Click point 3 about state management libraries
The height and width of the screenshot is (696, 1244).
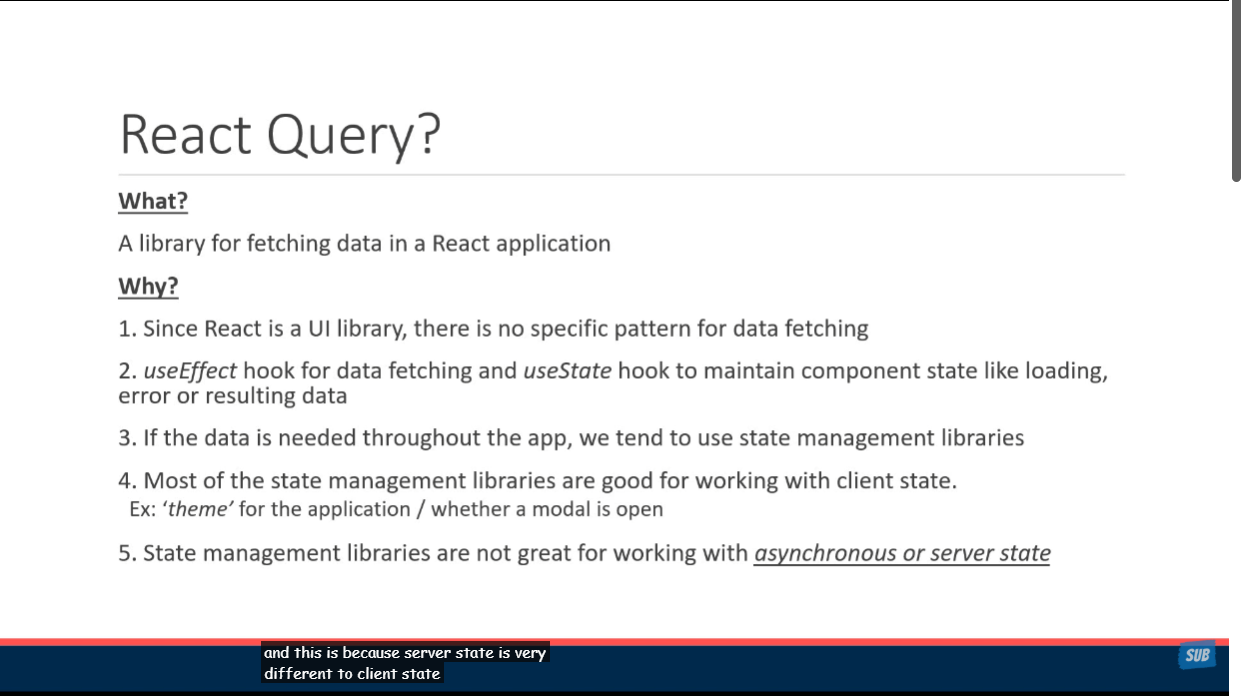point(571,438)
